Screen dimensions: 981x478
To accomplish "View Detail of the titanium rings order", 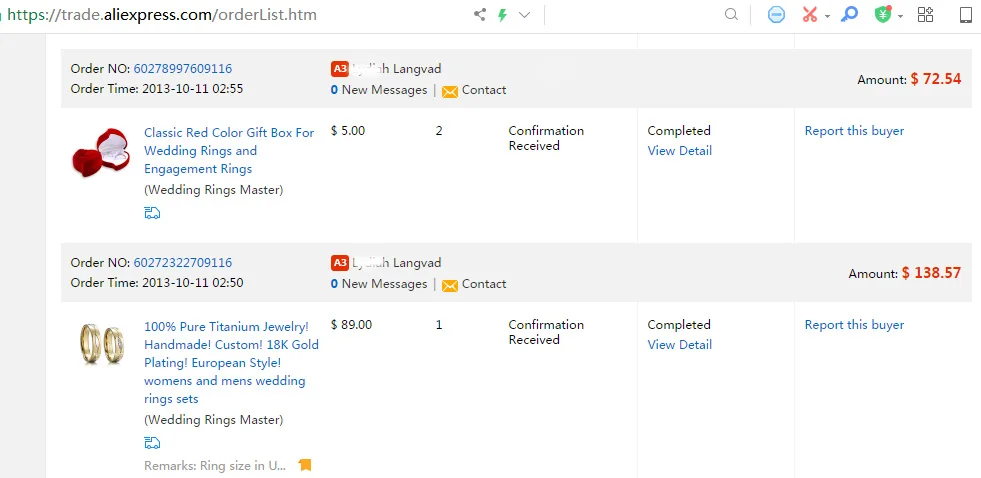I will pyautogui.click(x=679, y=345).
